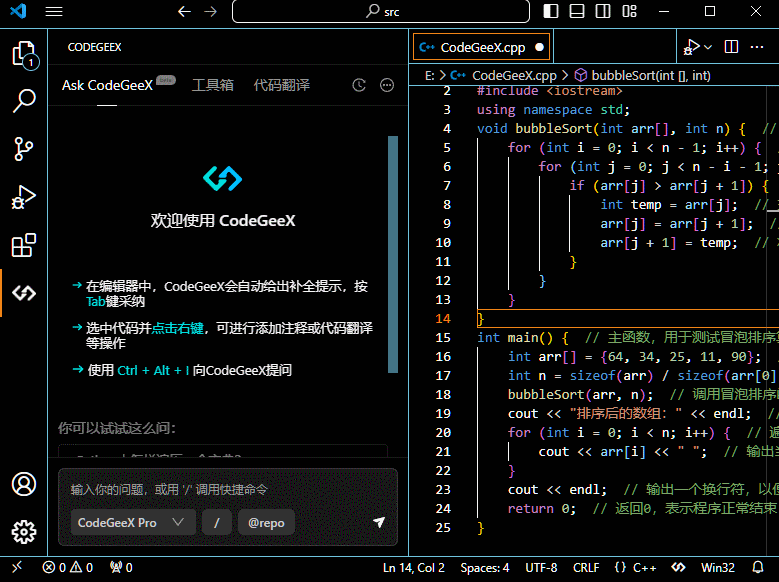Switch to the 代码翻译 tab
Viewport: 779px width, 582px height.
click(282, 85)
